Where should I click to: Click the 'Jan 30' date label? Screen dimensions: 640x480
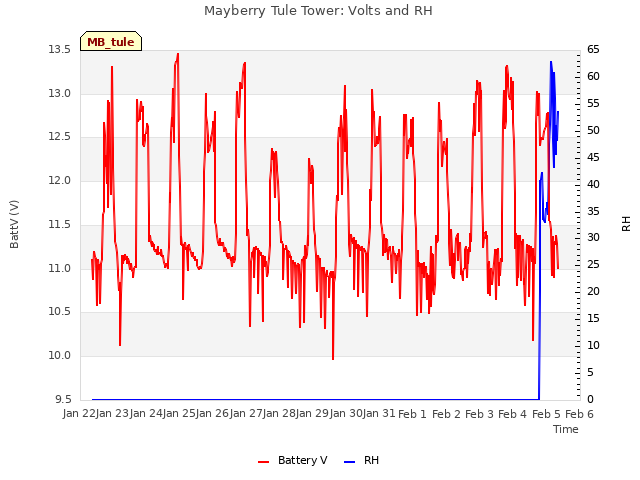346,414
